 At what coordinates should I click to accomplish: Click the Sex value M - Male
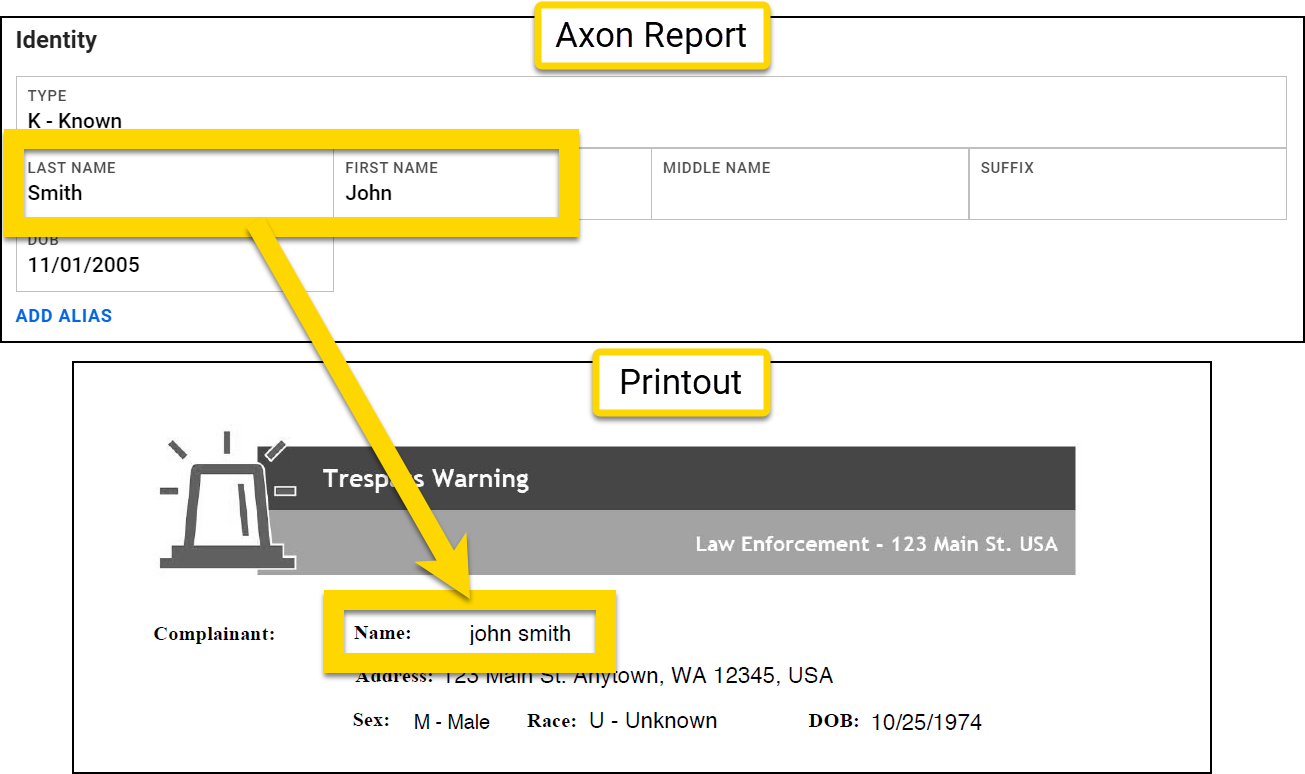click(x=451, y=721)
